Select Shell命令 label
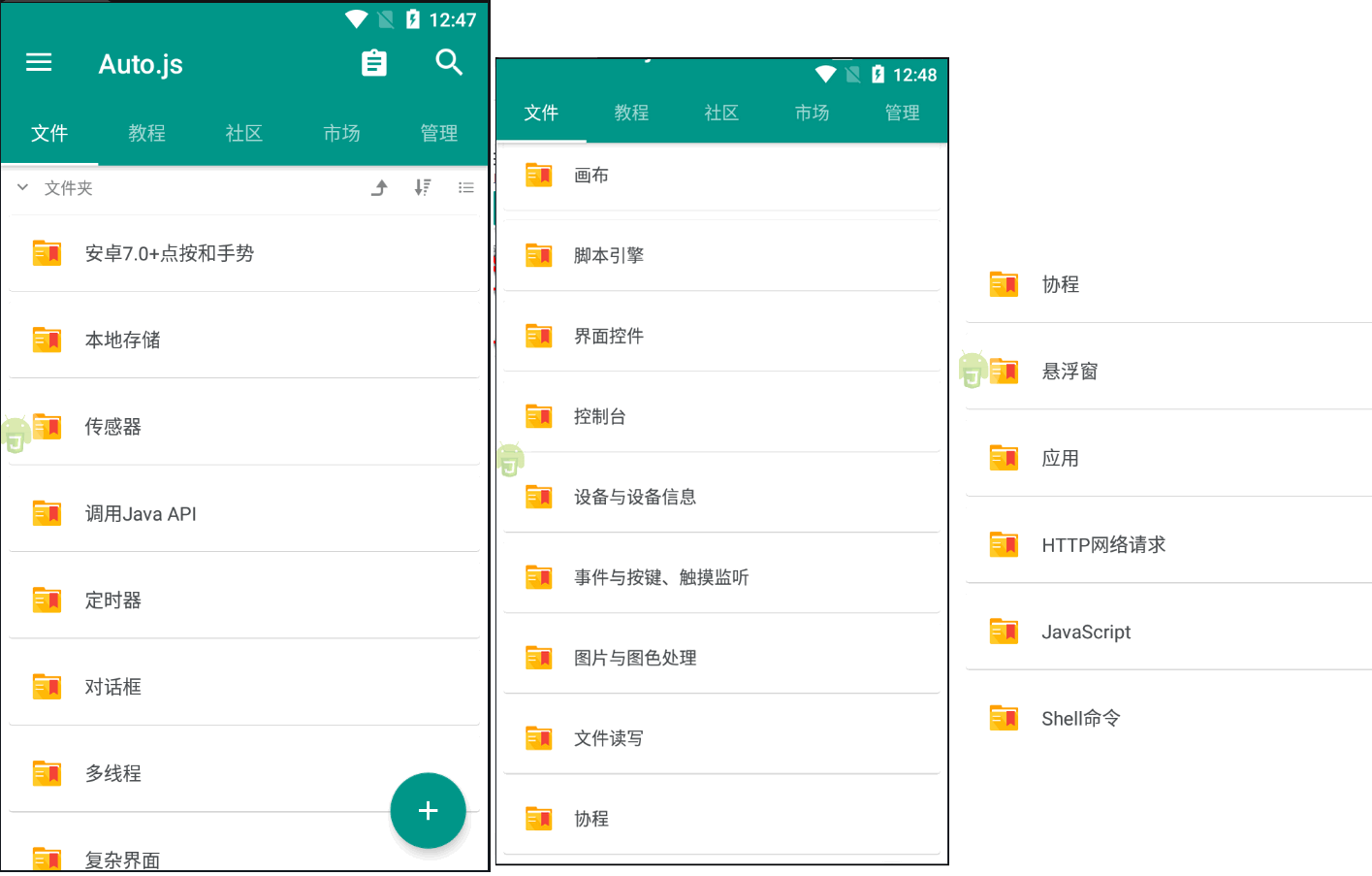Image resolution: width=1372 pixels, height=876 pixels. point(1081,718)
